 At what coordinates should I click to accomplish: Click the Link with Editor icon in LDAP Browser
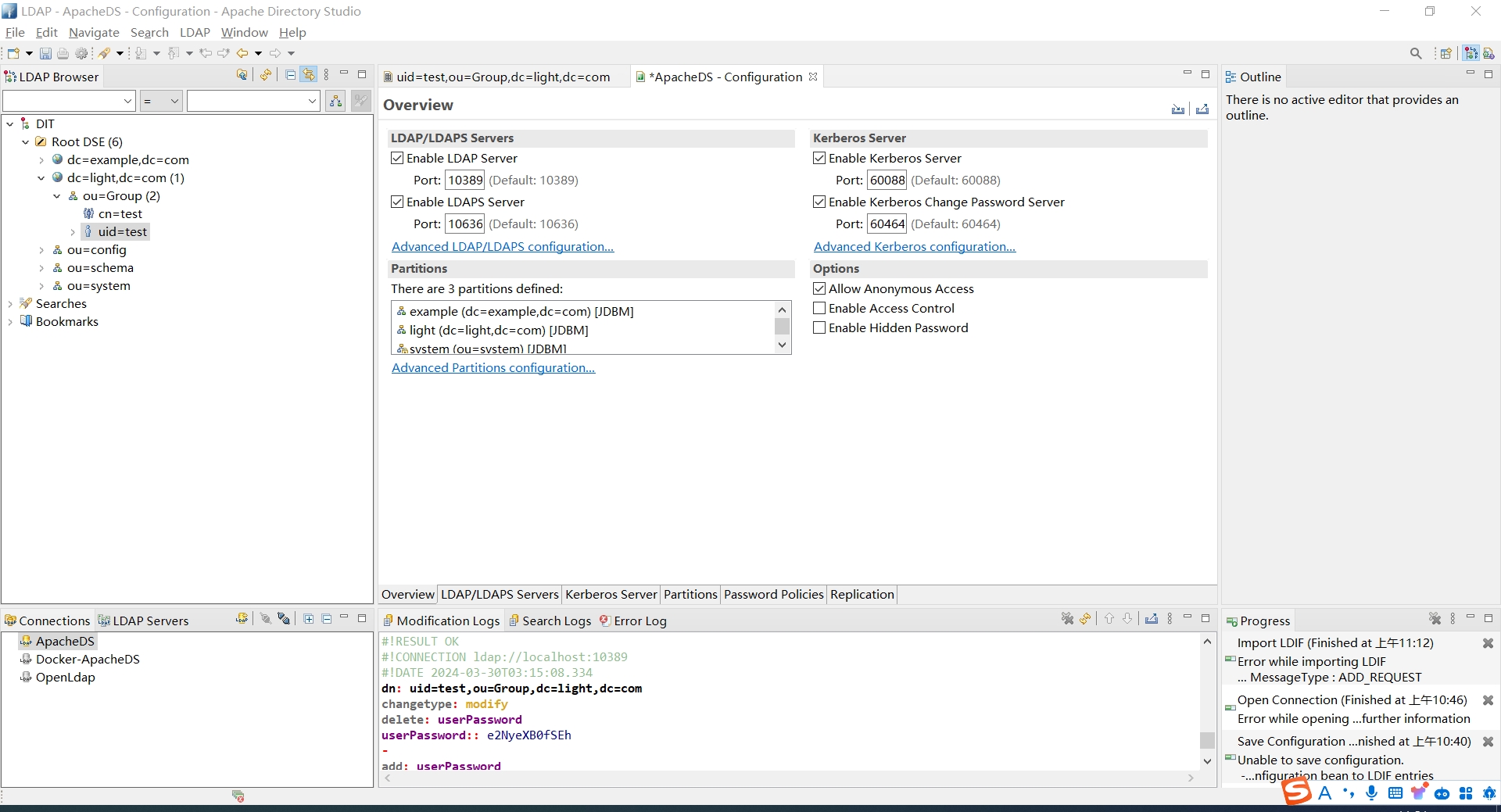tap(309, 75)
